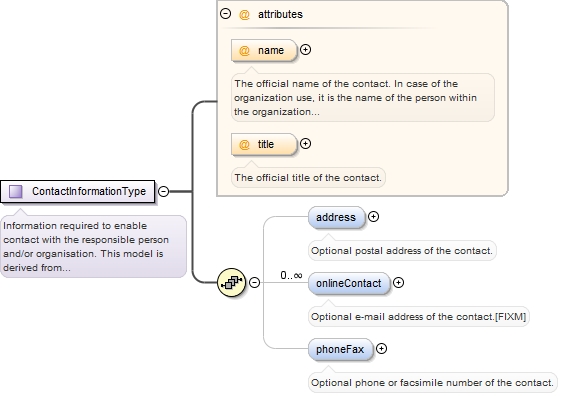Click the @ icon beside attributes header
The image size is (565, 396).
[x=244, y=14]
